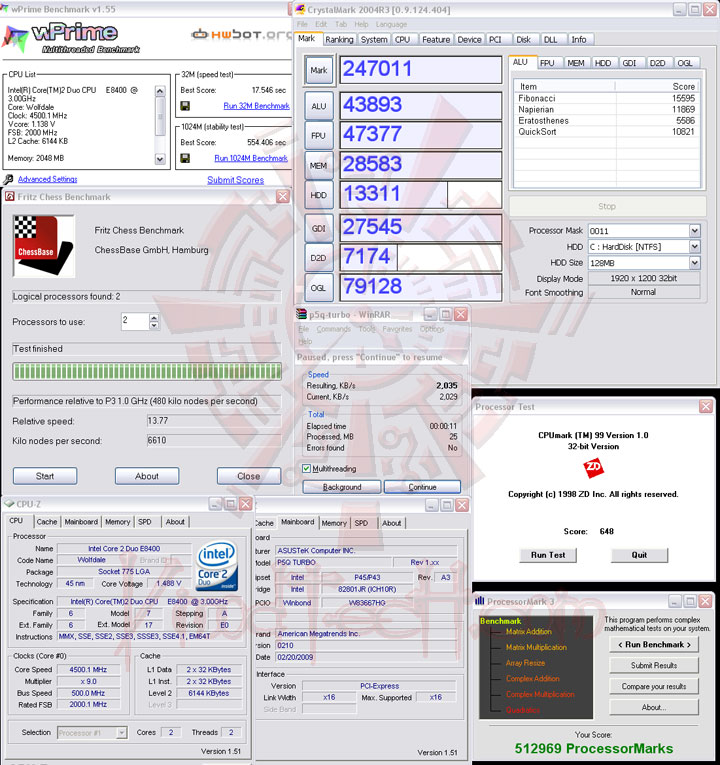Click the floppy save icon beside Run 1024M Benchmark

(185, 158)
